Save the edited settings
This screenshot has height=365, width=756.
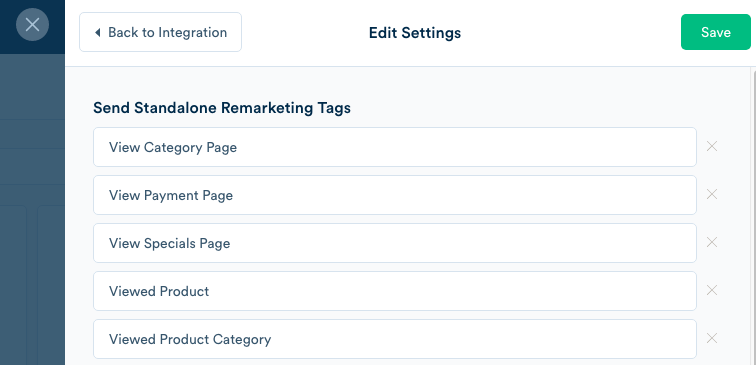pos(716,32)
